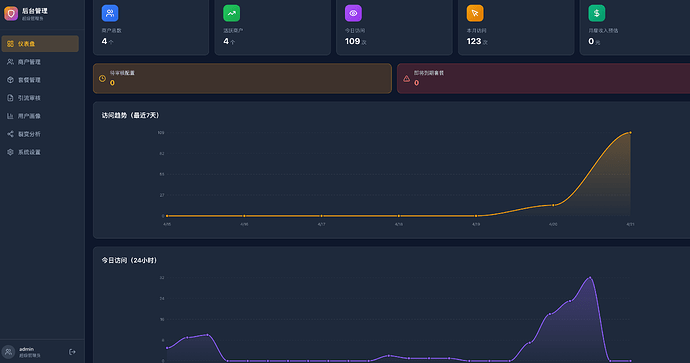Image resolution: width=690 pixels, height=363 pixels.
Task: Click the 109 today visits value
Action: (352, 41)
